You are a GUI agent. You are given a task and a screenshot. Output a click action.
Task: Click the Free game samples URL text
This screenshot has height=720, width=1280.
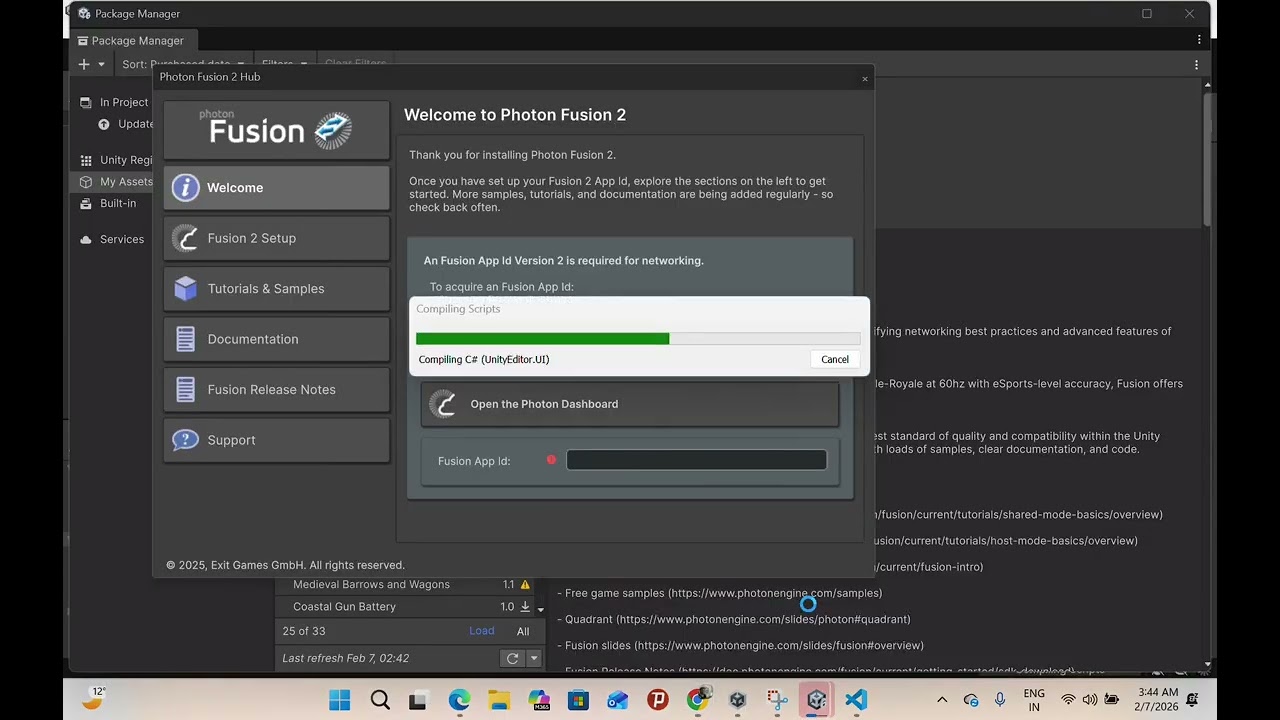[775, 593]
